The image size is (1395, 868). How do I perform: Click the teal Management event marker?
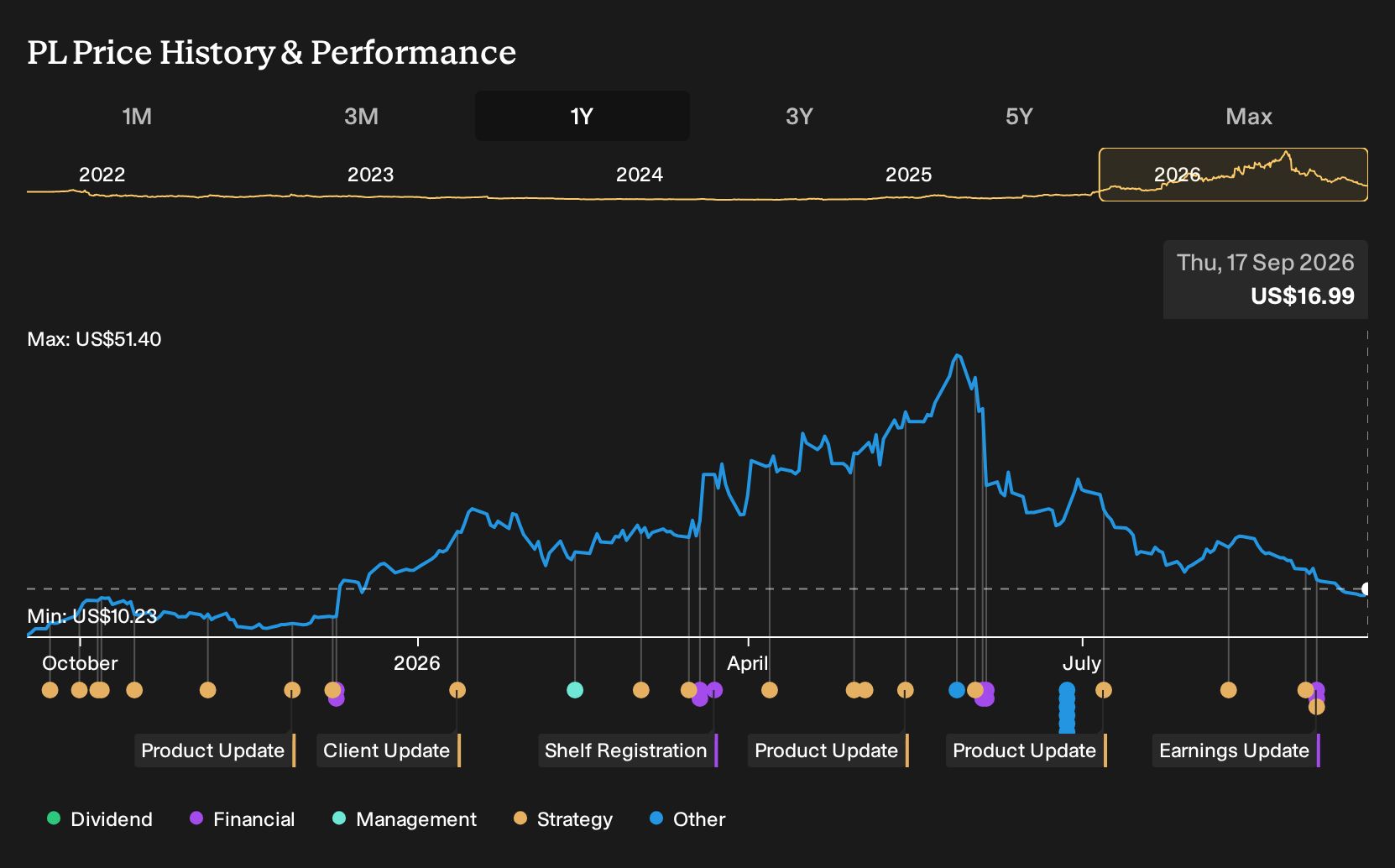[x=575, y=690]
